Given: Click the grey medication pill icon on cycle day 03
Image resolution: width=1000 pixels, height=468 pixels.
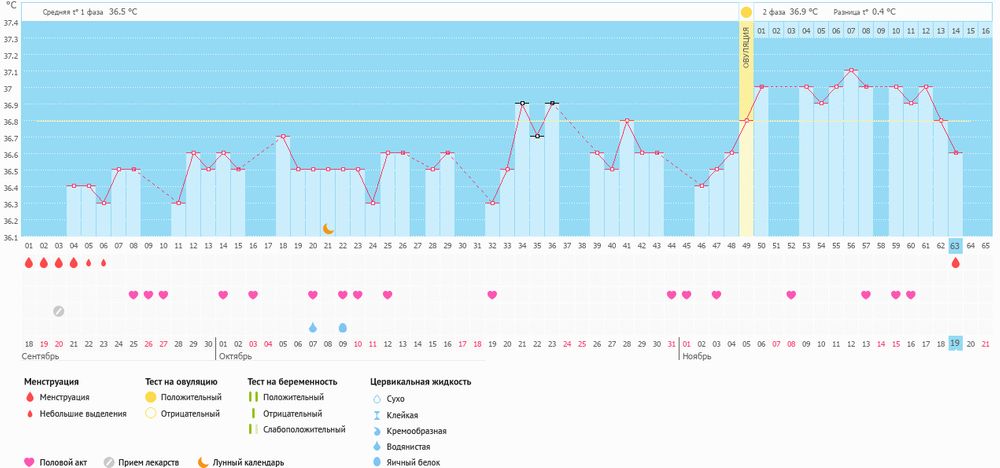Looking at the screenshot, I should pyautogui.click(x=59, y=311).
